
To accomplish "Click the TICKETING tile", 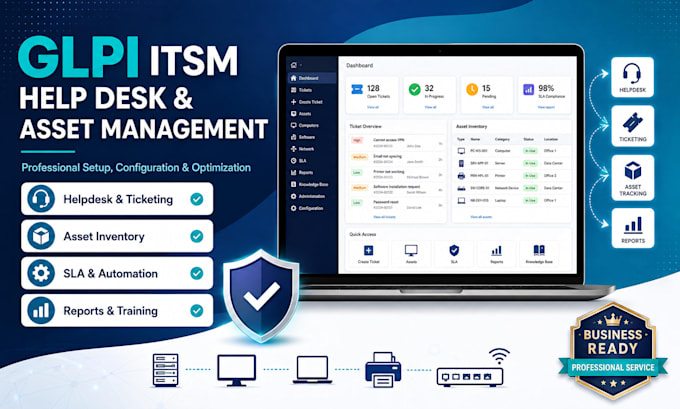I will click(x=632, y=126).
